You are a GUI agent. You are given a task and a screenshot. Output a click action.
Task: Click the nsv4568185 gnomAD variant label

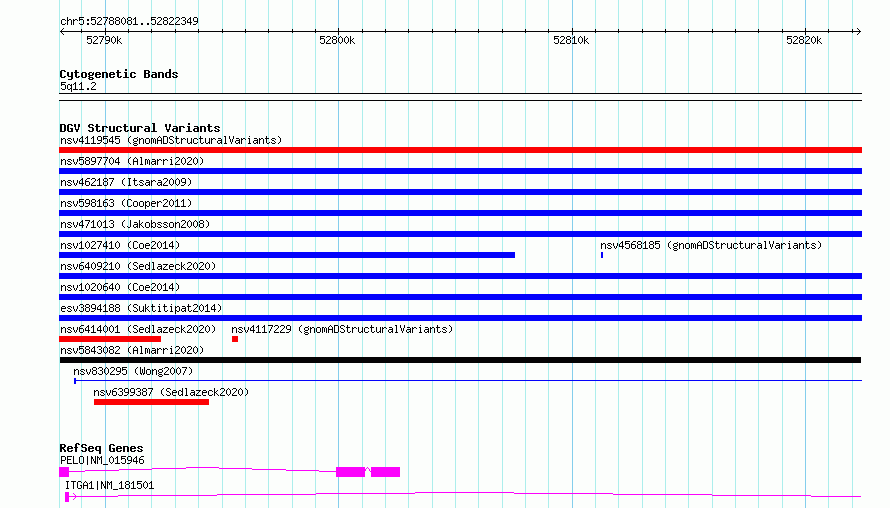[711, 245]
